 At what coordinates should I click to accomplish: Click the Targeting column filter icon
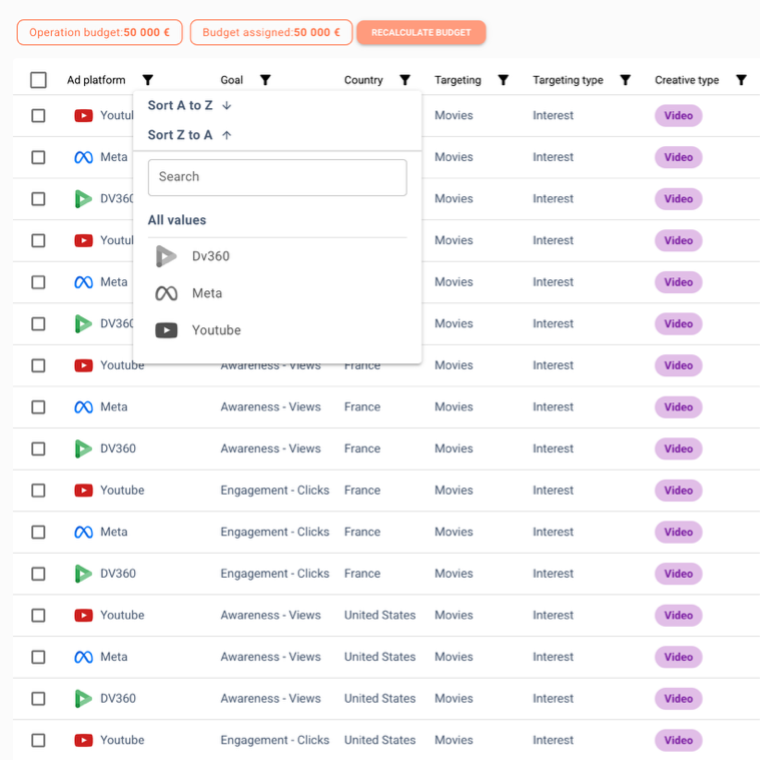[x=503, y=80]
